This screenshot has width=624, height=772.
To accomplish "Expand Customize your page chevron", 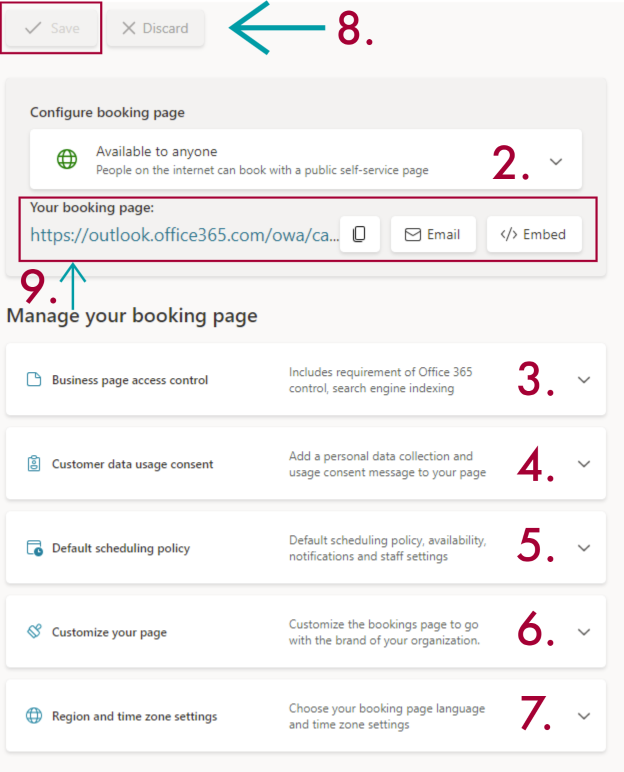I will tap(584, 632).
